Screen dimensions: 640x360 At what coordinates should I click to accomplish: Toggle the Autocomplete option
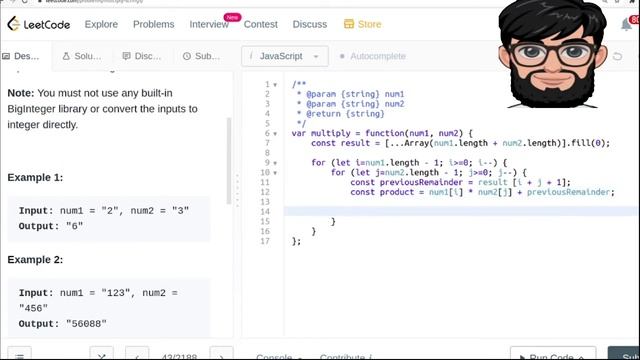click(372, 56)
